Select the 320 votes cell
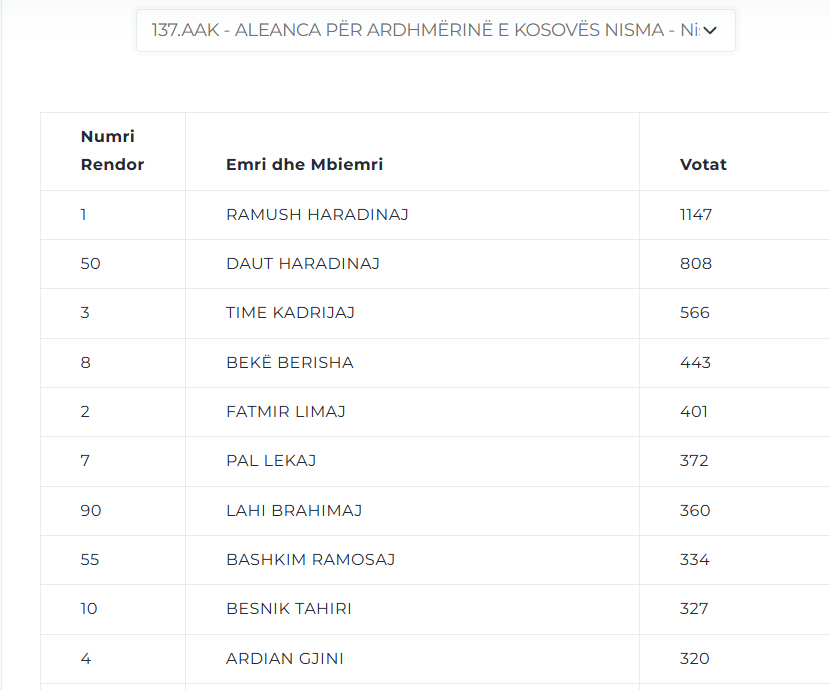Screen dimensions: 830x690 (x=694, y=659)
